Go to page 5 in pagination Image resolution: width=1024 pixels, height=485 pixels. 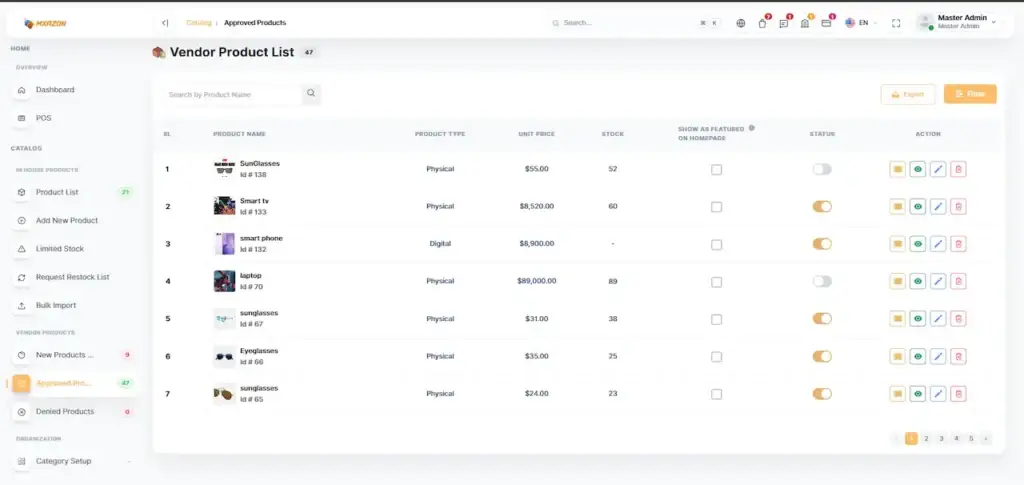tap(971, 439)
